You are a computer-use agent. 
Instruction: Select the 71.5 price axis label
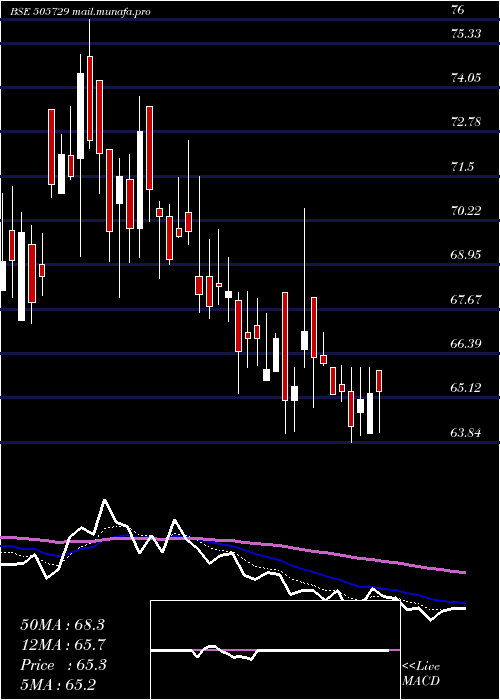coord(462,167)
